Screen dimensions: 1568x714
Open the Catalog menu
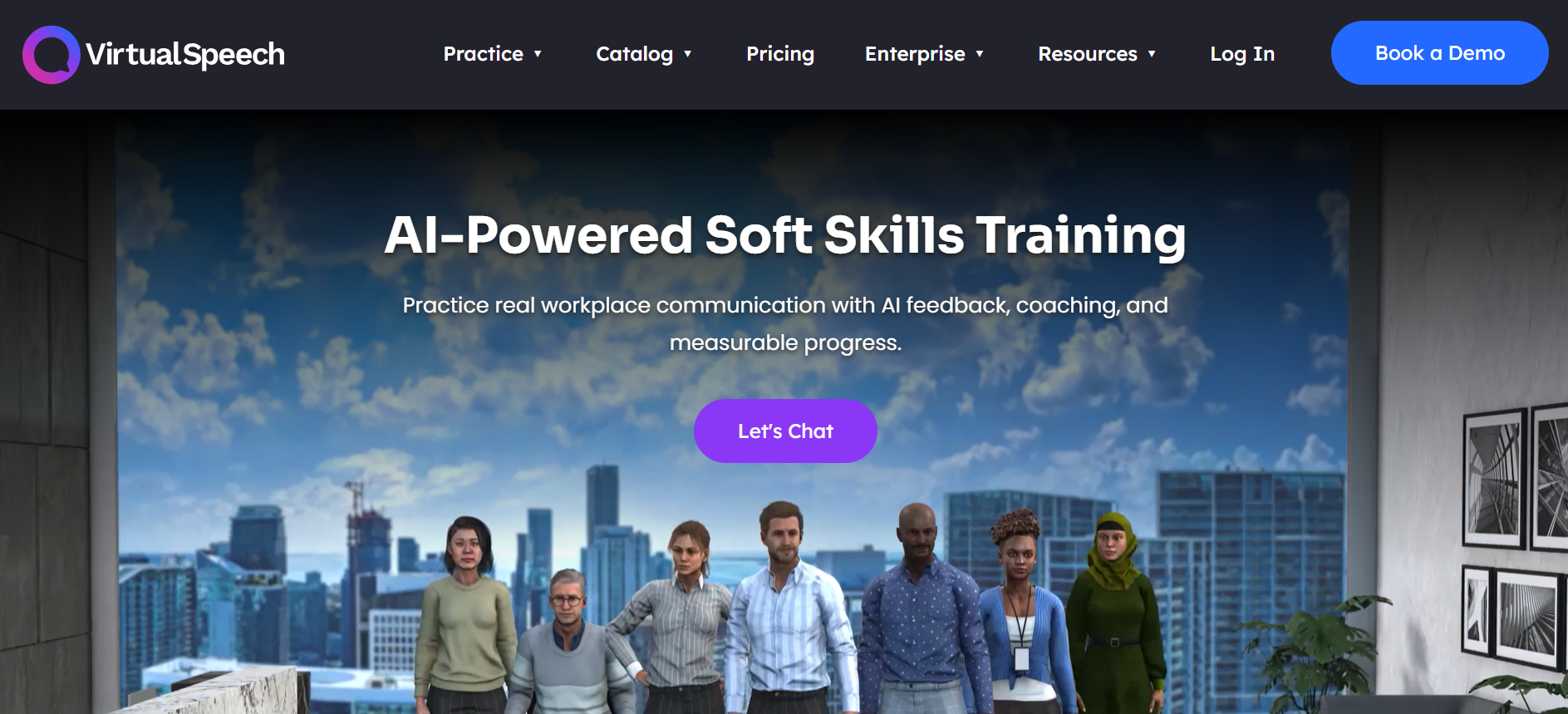635,54
